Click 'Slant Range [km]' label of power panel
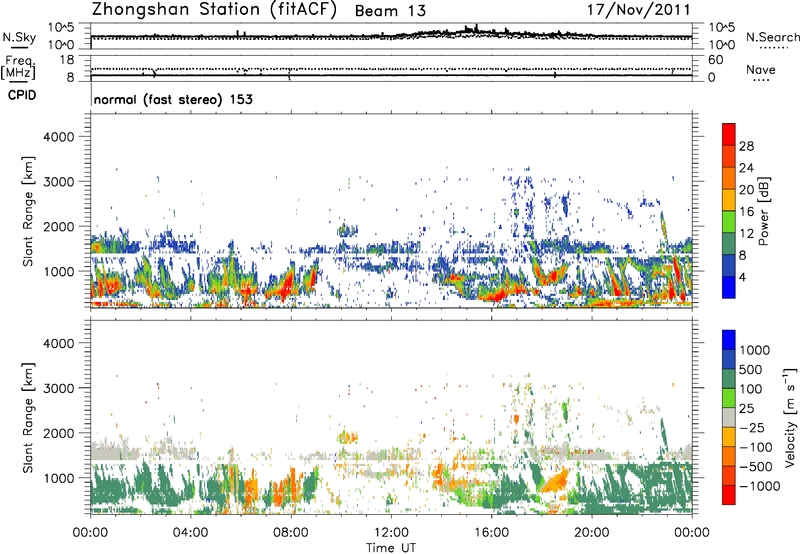800x554 pixels. [x=28, y=211]
